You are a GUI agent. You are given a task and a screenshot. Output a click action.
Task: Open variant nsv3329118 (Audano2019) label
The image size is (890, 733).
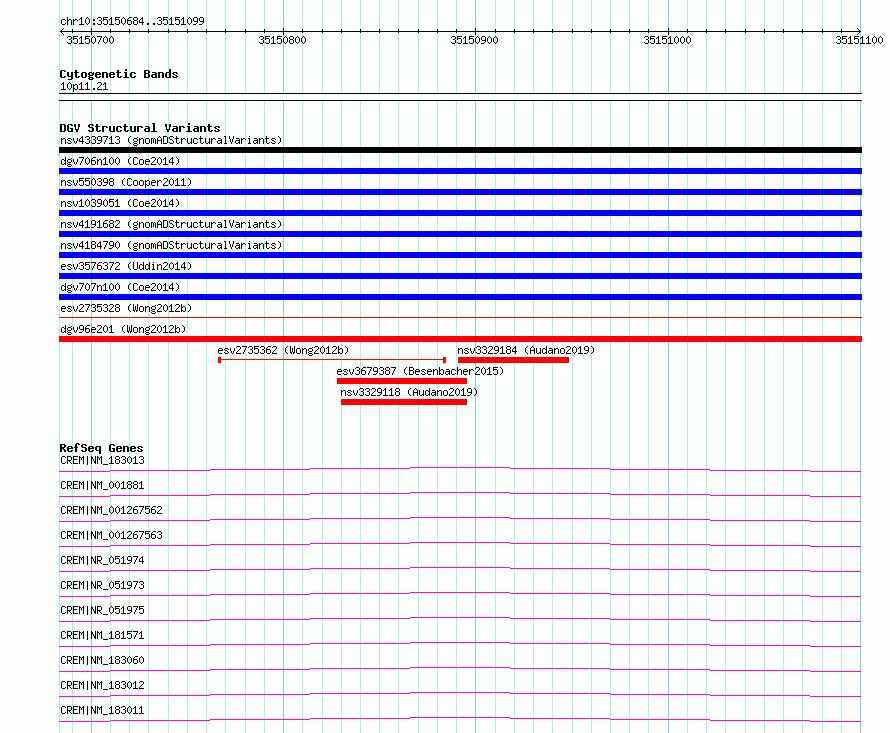(x=409, y=392)
